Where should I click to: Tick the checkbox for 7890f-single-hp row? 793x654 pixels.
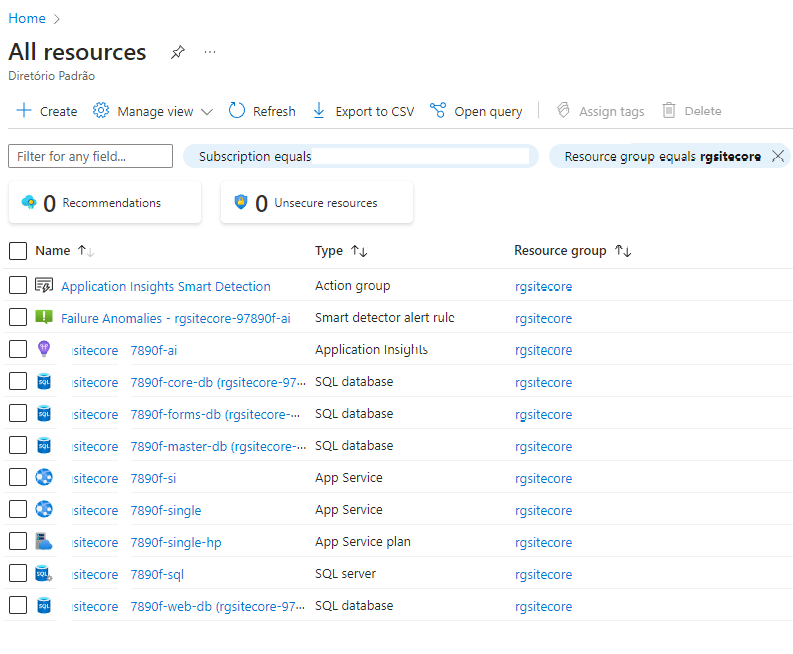click(18, 542)
